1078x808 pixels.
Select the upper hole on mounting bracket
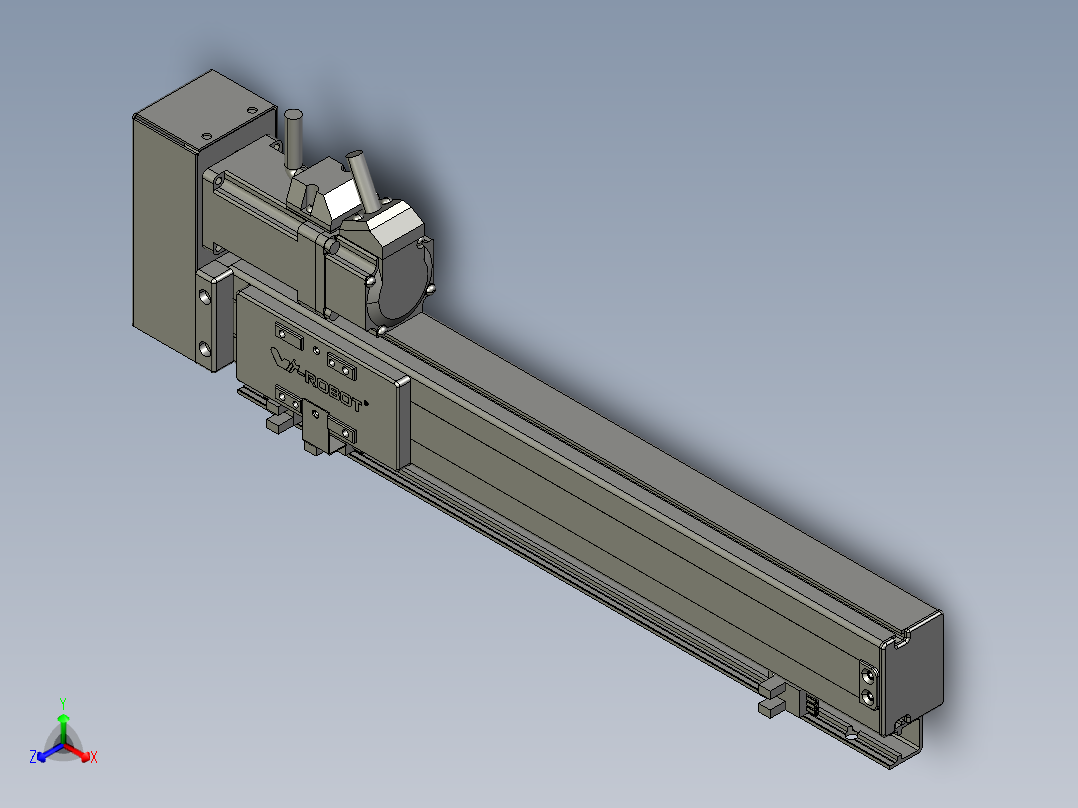[x=206, y=297]
